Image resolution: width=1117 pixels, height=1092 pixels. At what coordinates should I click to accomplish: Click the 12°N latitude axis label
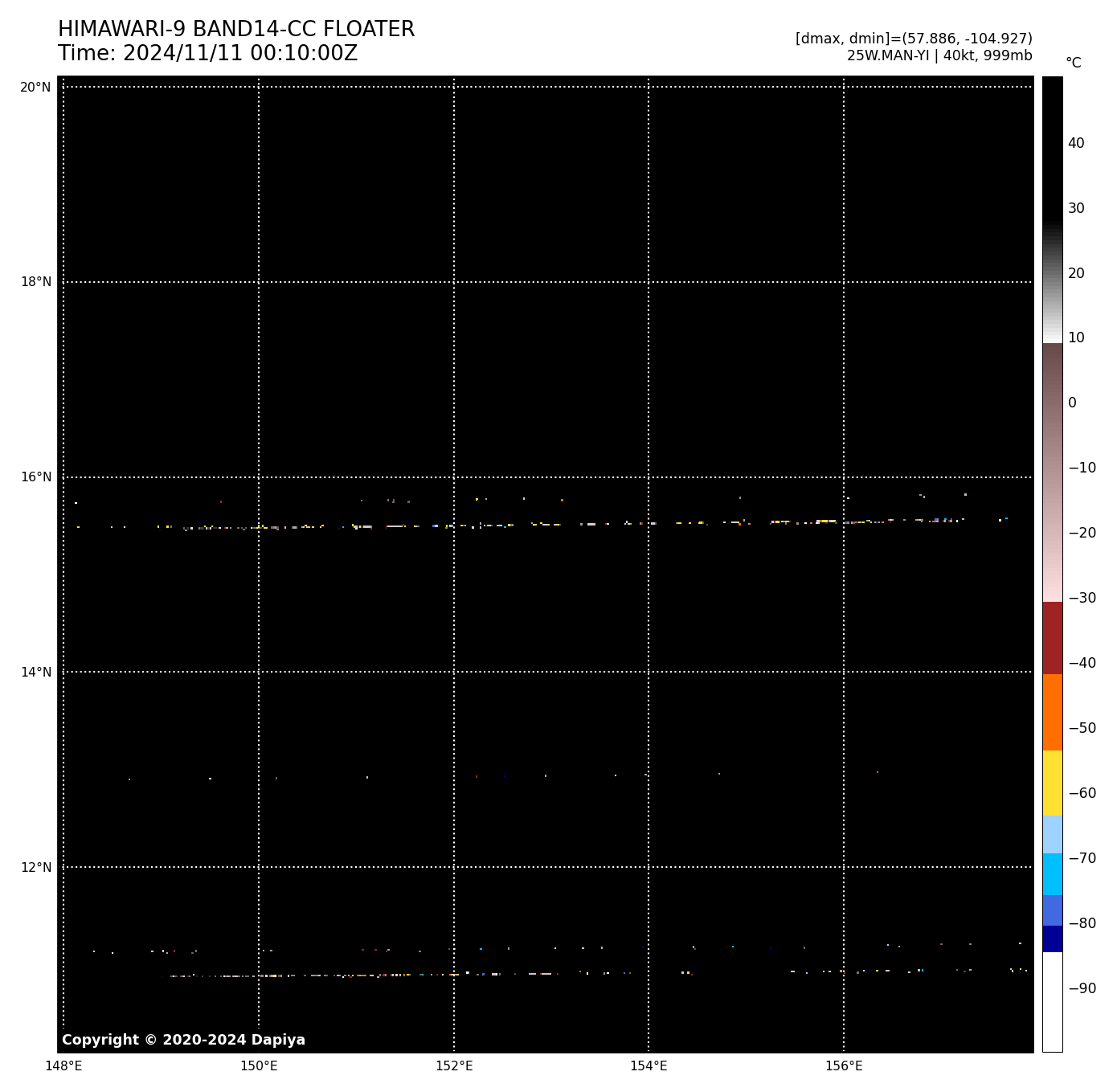[x=35, y=868]
